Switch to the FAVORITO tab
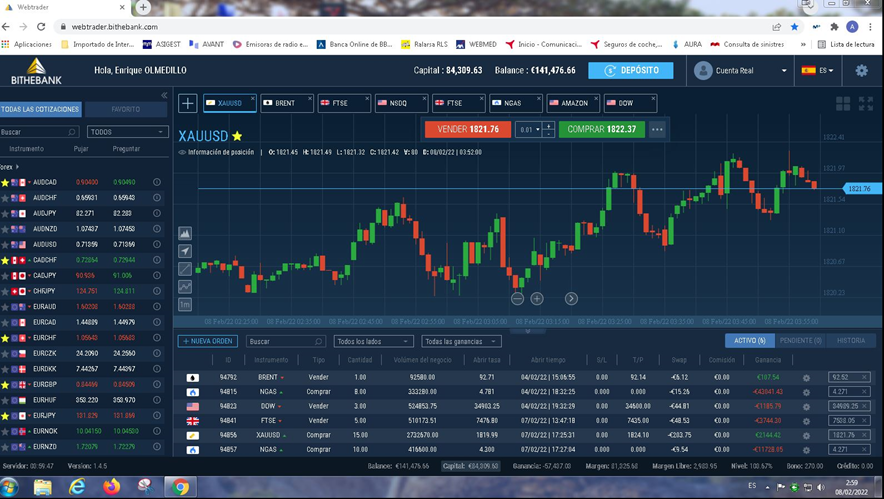Viewport: 884px width, 499px height. [126, 109]
